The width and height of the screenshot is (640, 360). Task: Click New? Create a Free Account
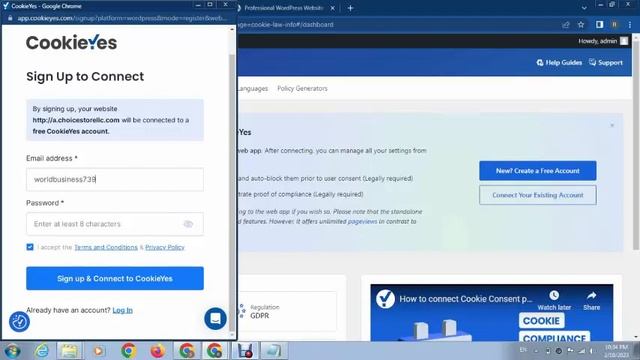[538, 171]
